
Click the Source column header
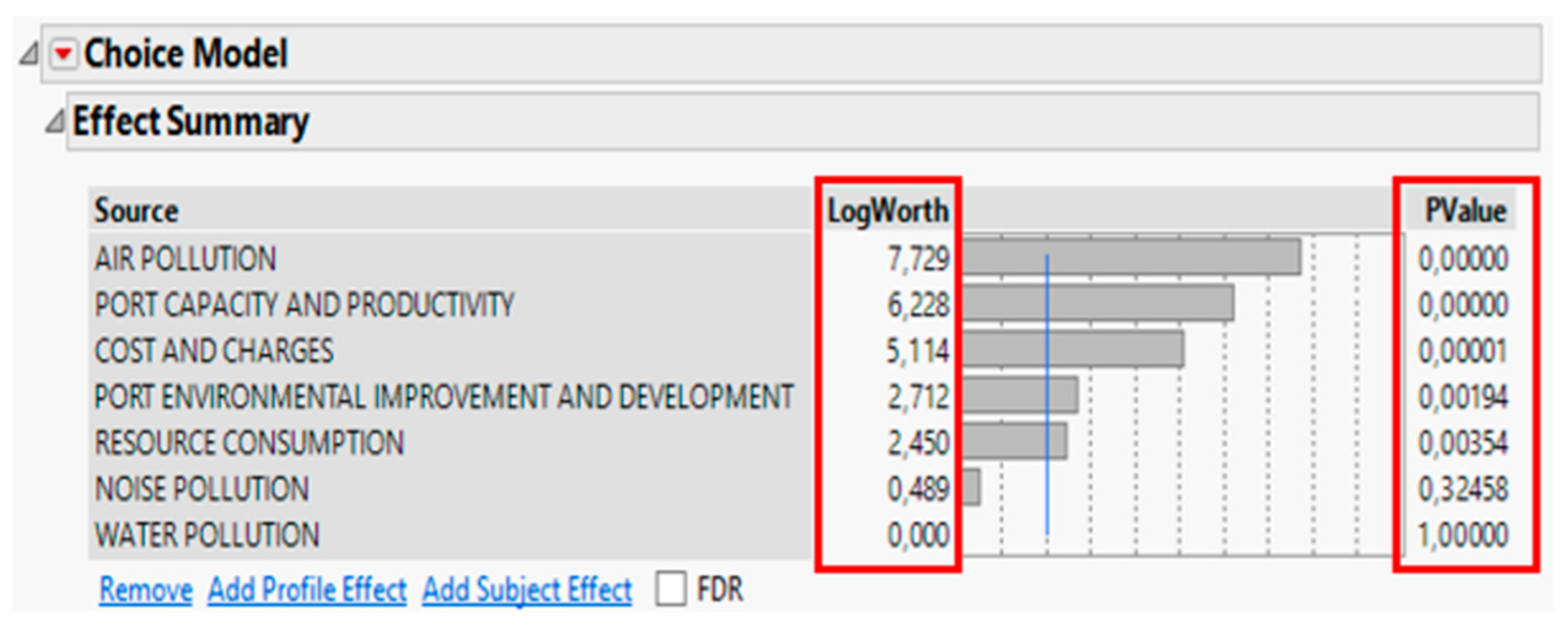[136, 211]
